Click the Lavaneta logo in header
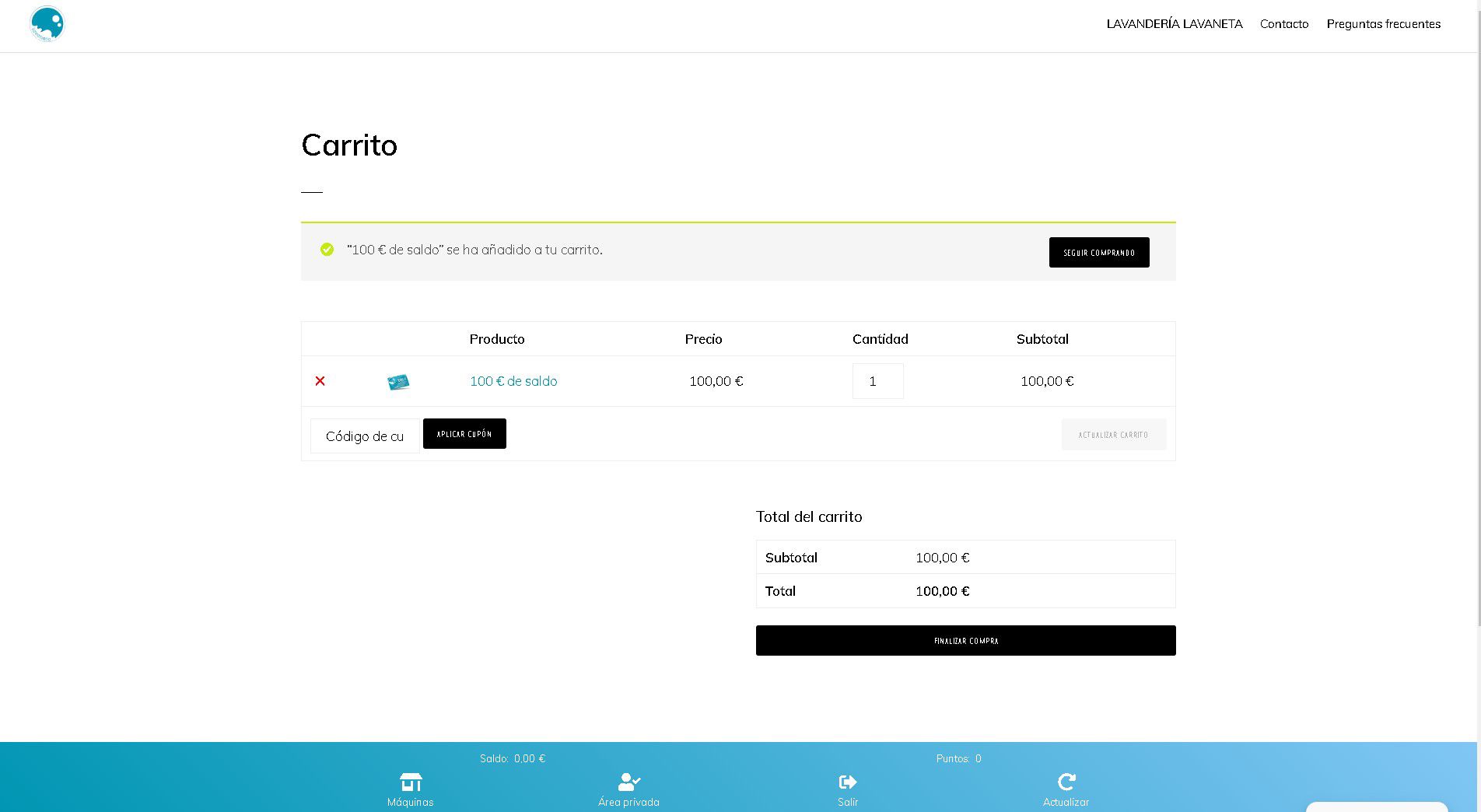 click(47, 24)
